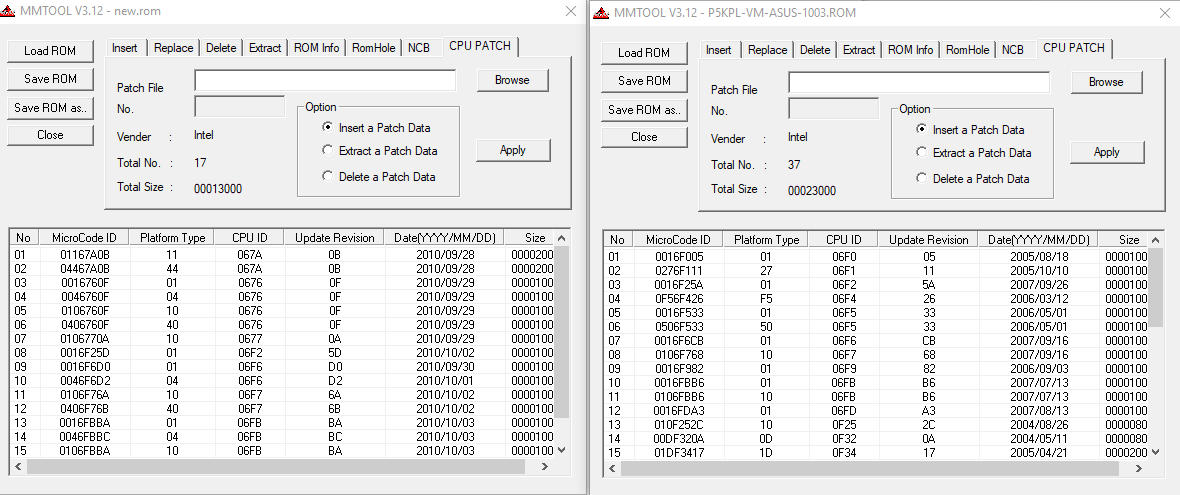
Task: Select row 010F252C in P5KPL list
Action: (877, 424)
